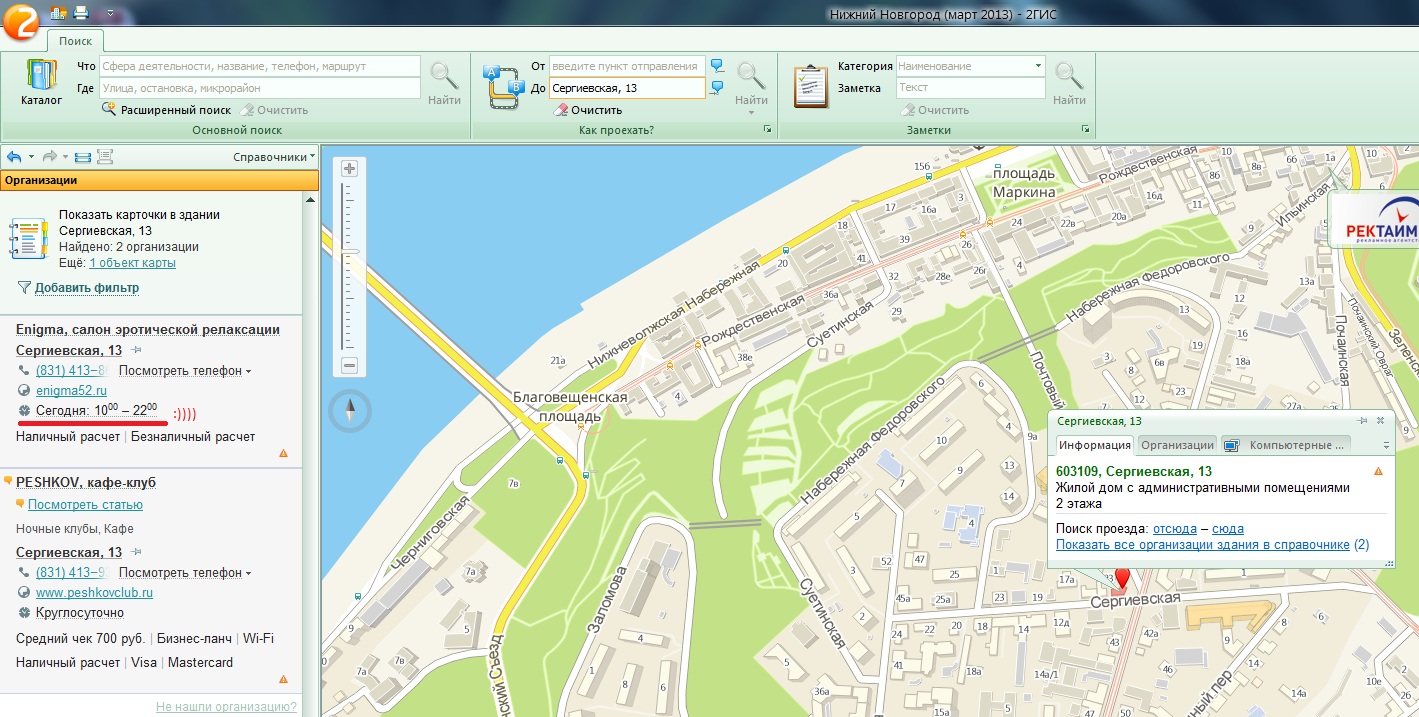Click the notebook cards icon in results header
Image resolution: width=1419 pixels, height=717 pixels.
[28, 240]
